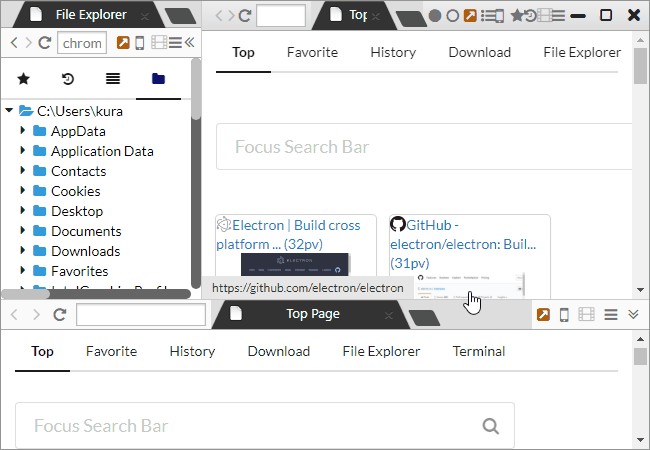Open File Explorer tab in bottom panel
This screenshot has height=450, width=650.
coord(381,351)
